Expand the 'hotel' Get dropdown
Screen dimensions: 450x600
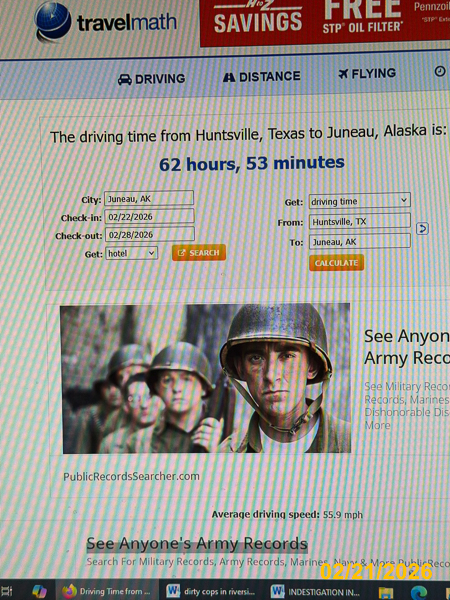[x=131, y=253]
